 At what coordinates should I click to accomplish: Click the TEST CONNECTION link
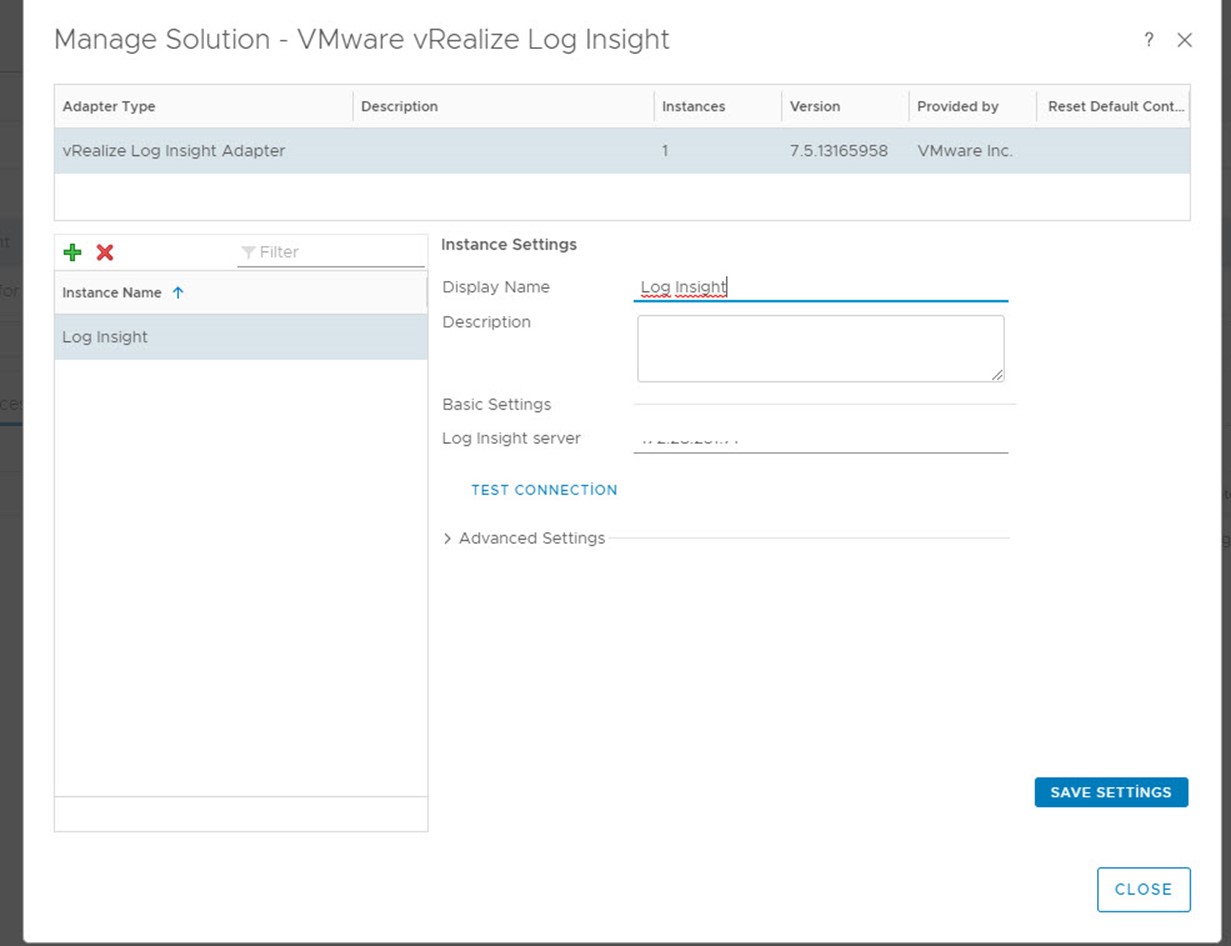click(544, 490)
